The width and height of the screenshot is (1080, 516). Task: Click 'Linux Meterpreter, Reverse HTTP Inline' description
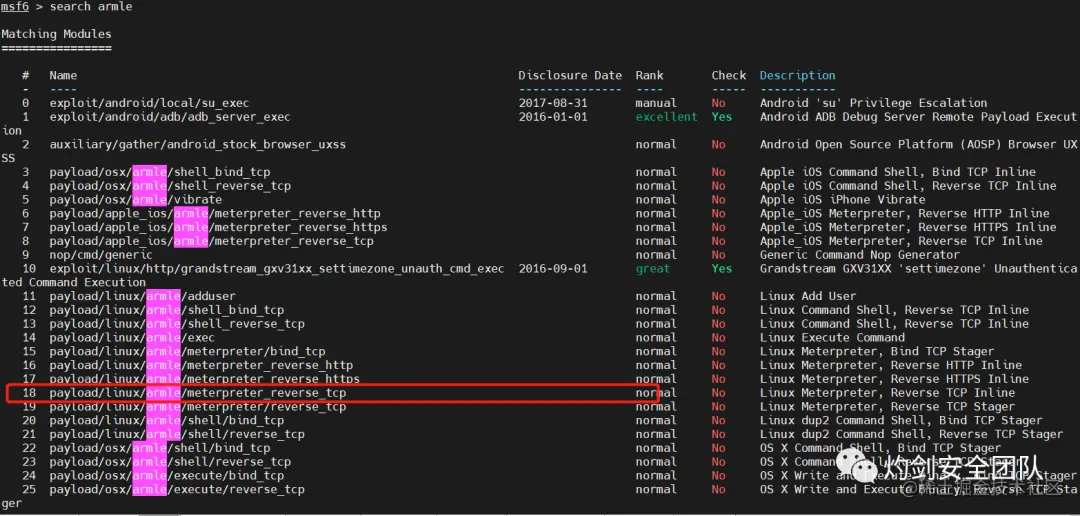click(x=891, y=364)
